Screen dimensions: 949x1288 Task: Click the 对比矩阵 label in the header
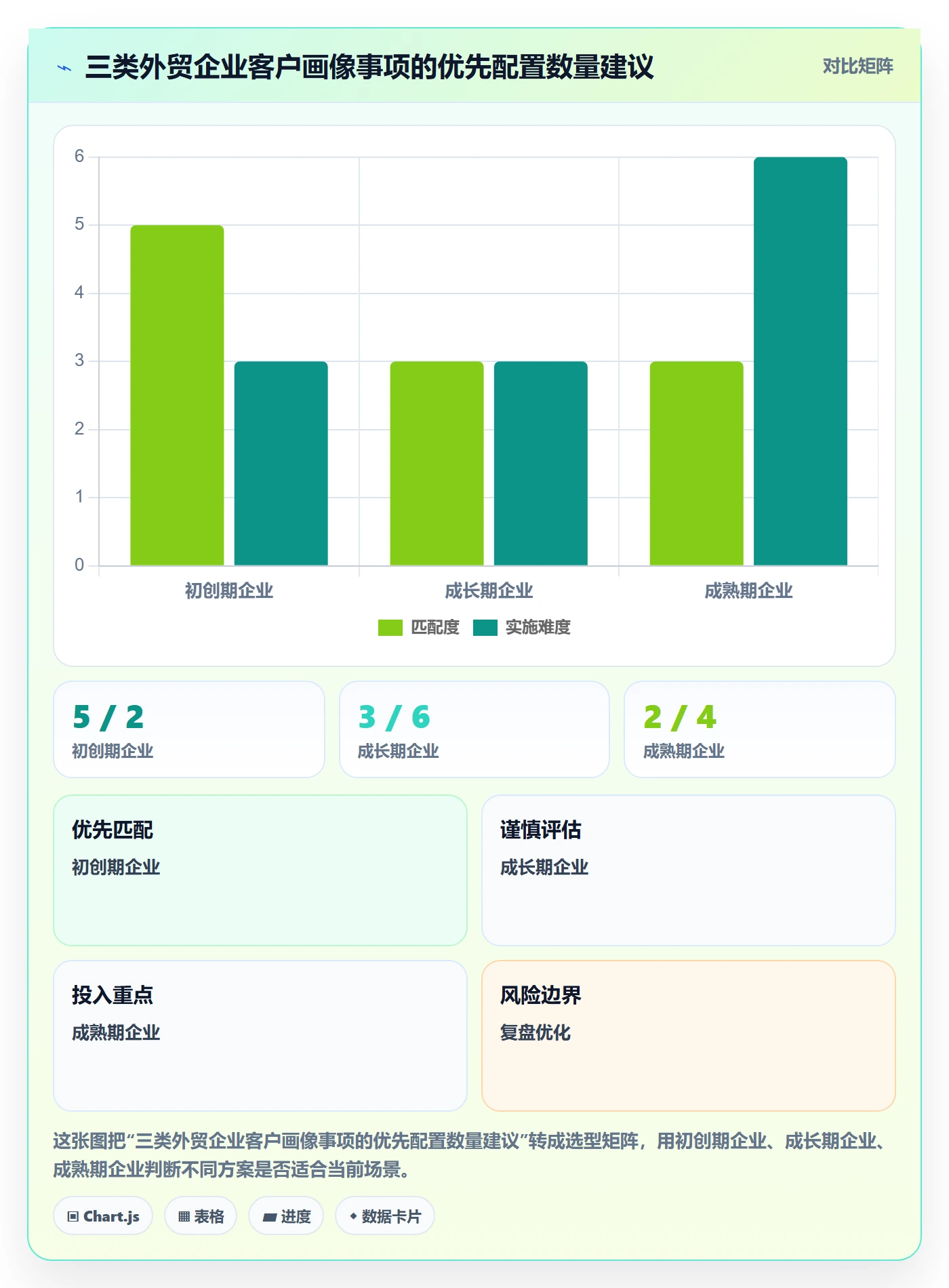[x=857, y=66]
